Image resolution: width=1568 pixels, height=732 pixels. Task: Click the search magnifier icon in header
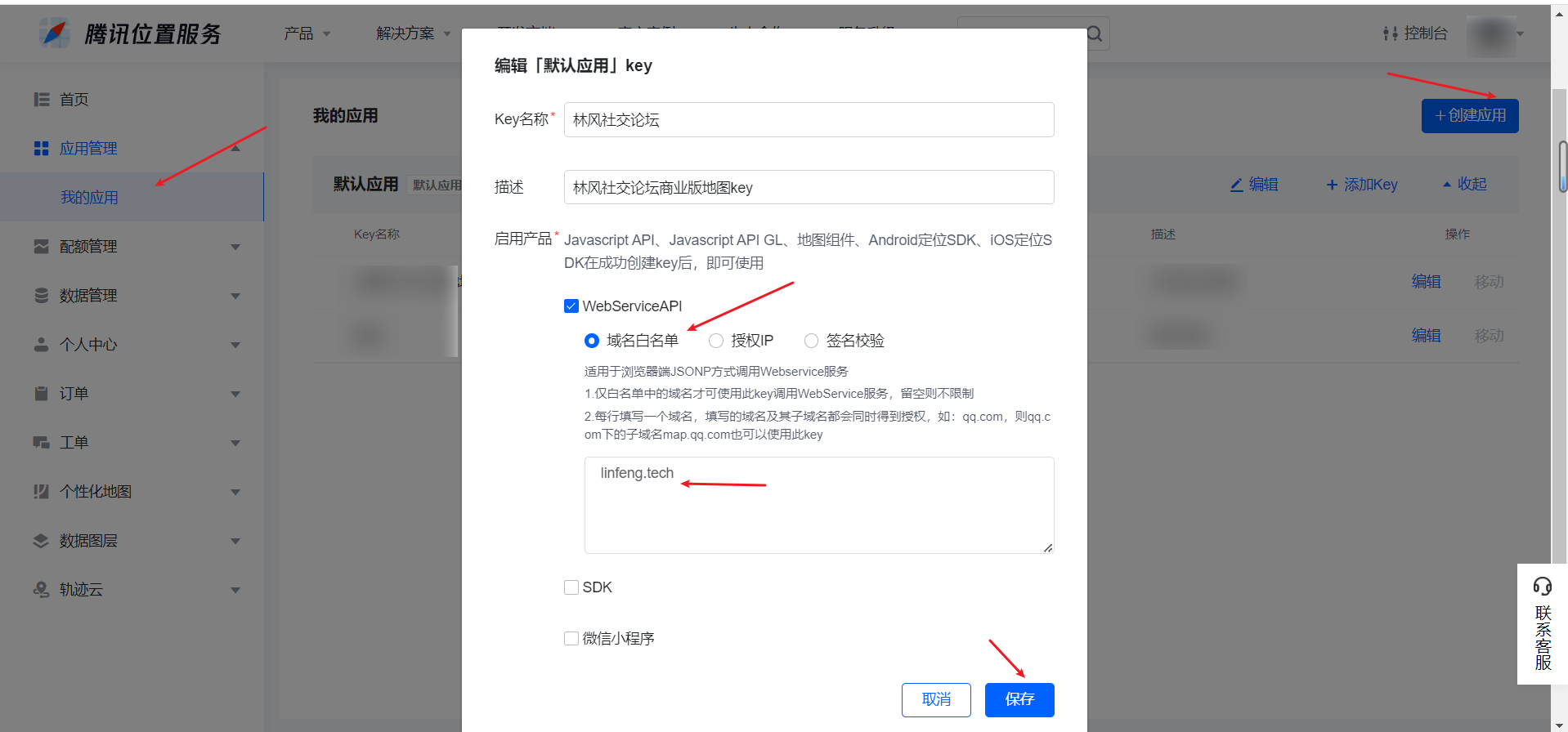(x=1095, y=34)
